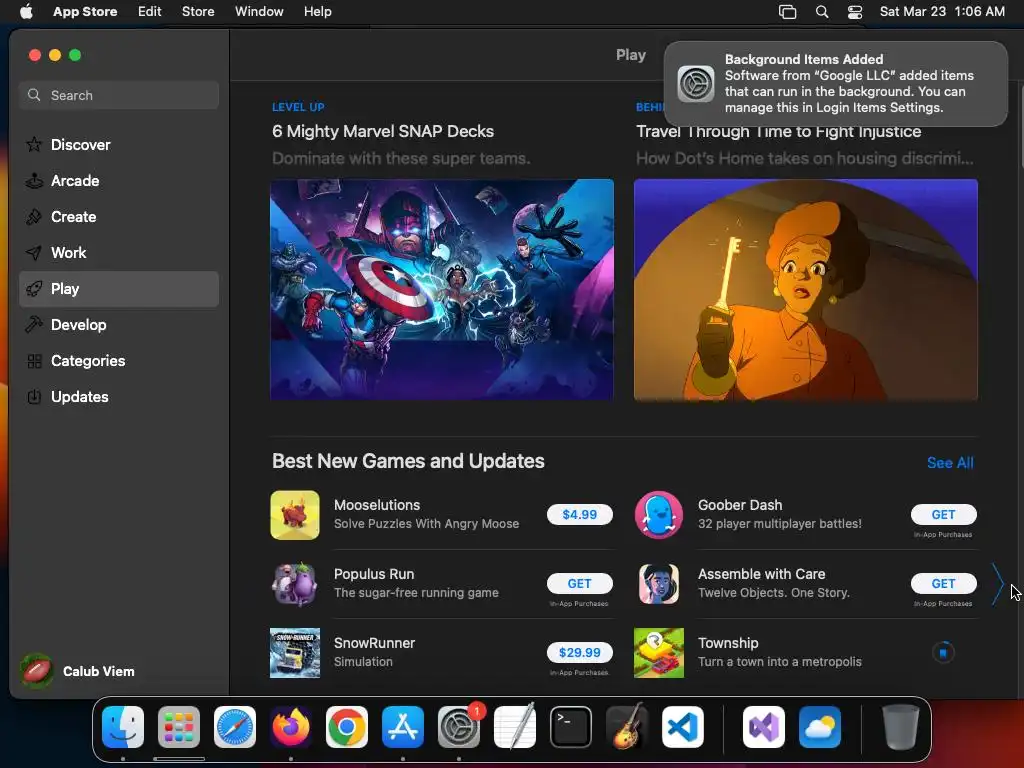Open the App Store menu

pos(85,12)
